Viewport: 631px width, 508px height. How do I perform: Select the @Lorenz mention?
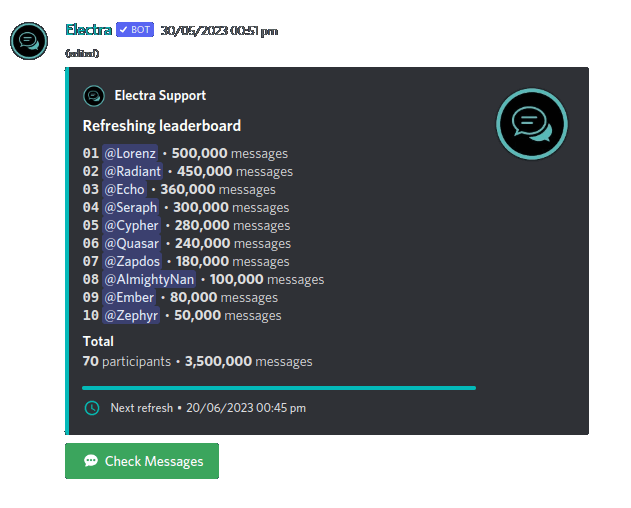click(x=130, y=154)
